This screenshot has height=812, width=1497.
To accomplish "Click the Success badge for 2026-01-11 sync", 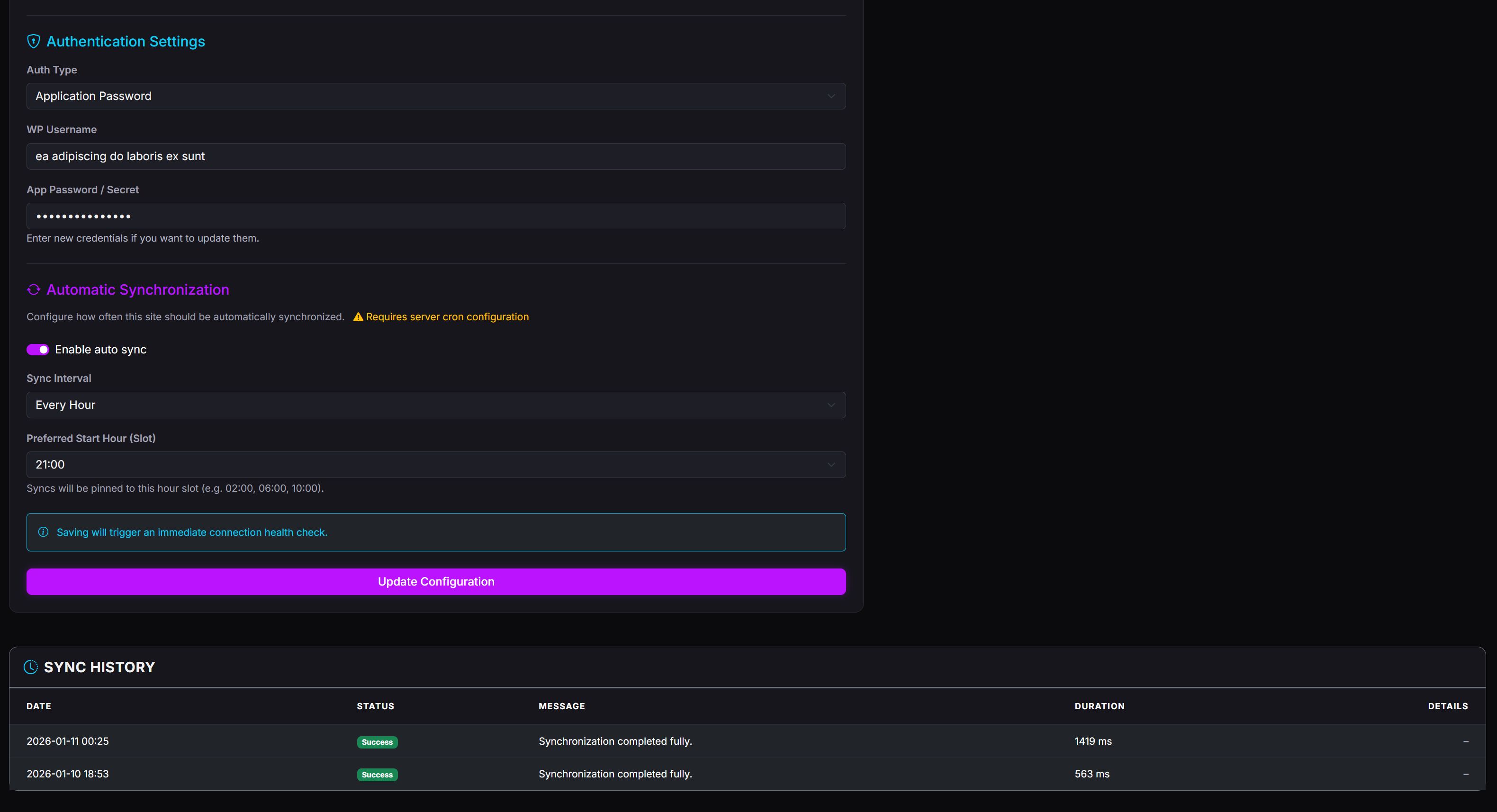I will (377, 742).
